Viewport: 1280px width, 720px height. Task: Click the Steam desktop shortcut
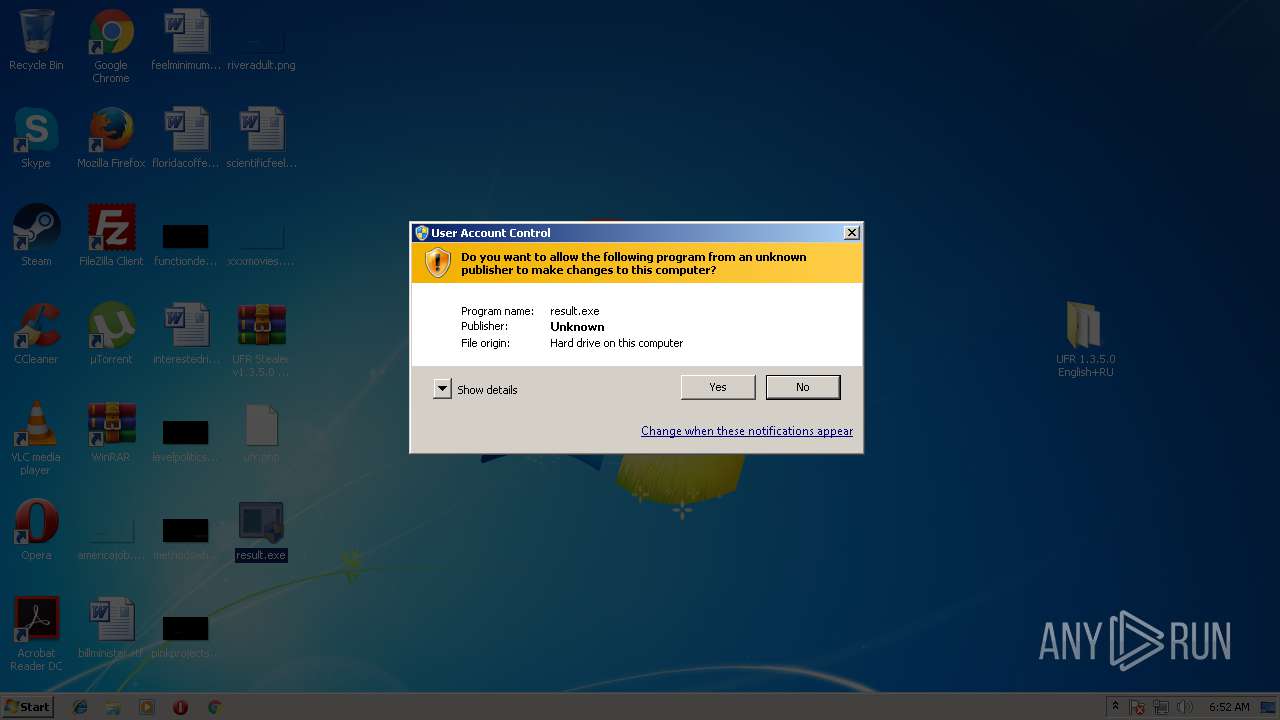click(x=36, y=236)
